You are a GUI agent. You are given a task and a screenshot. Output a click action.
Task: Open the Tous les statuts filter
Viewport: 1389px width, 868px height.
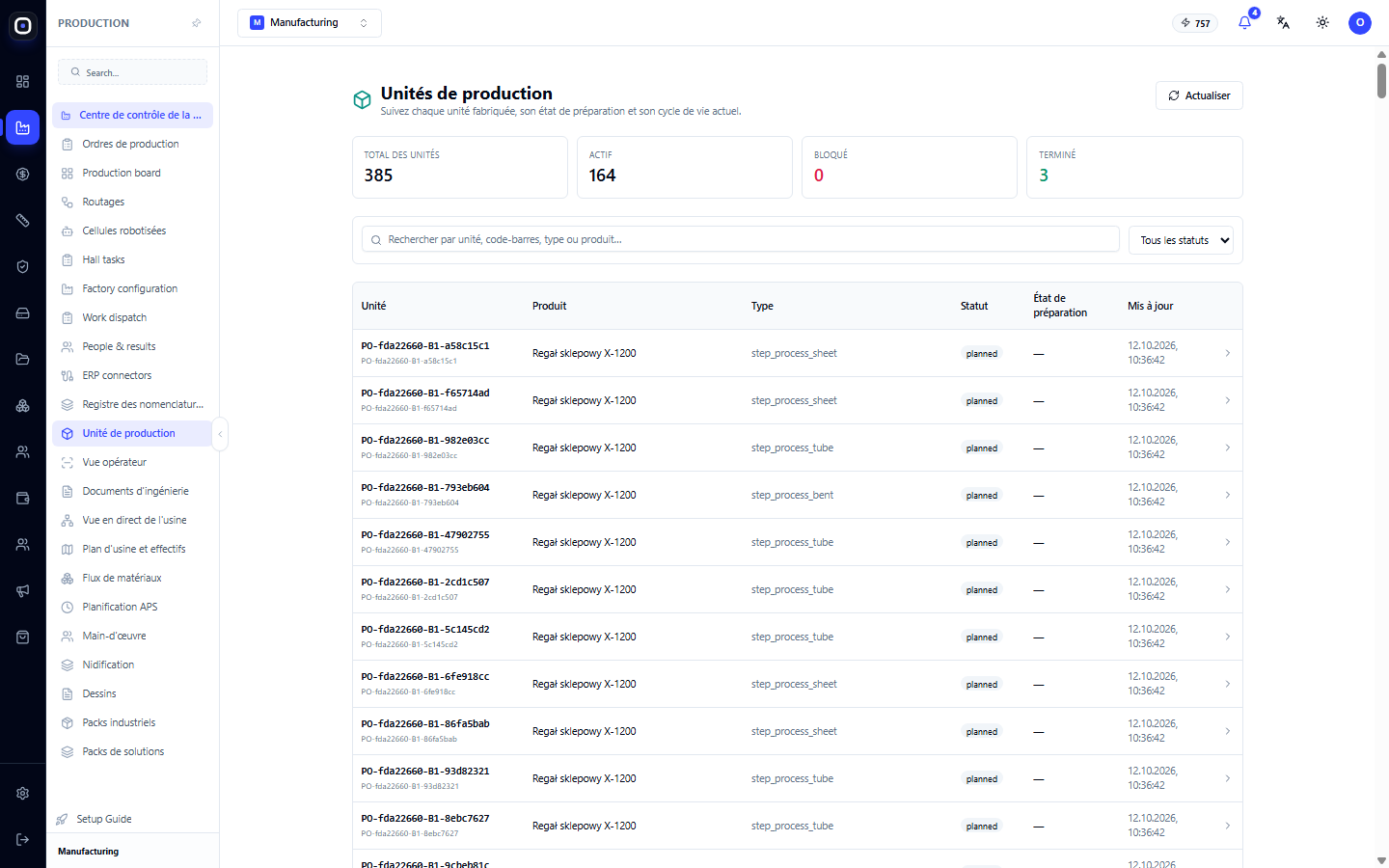coord(1181,240)
